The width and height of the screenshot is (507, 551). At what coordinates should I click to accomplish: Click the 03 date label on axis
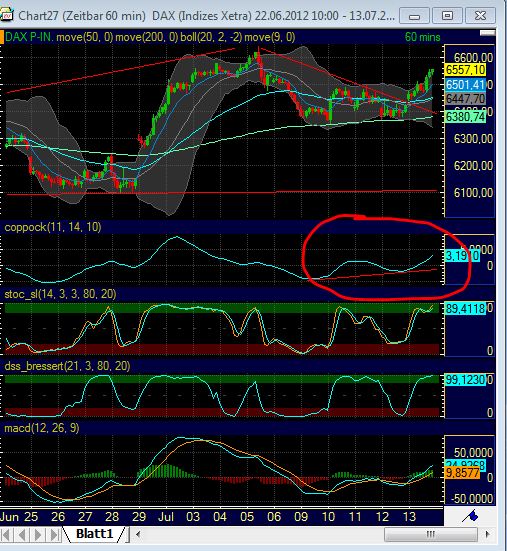[193, 517]
